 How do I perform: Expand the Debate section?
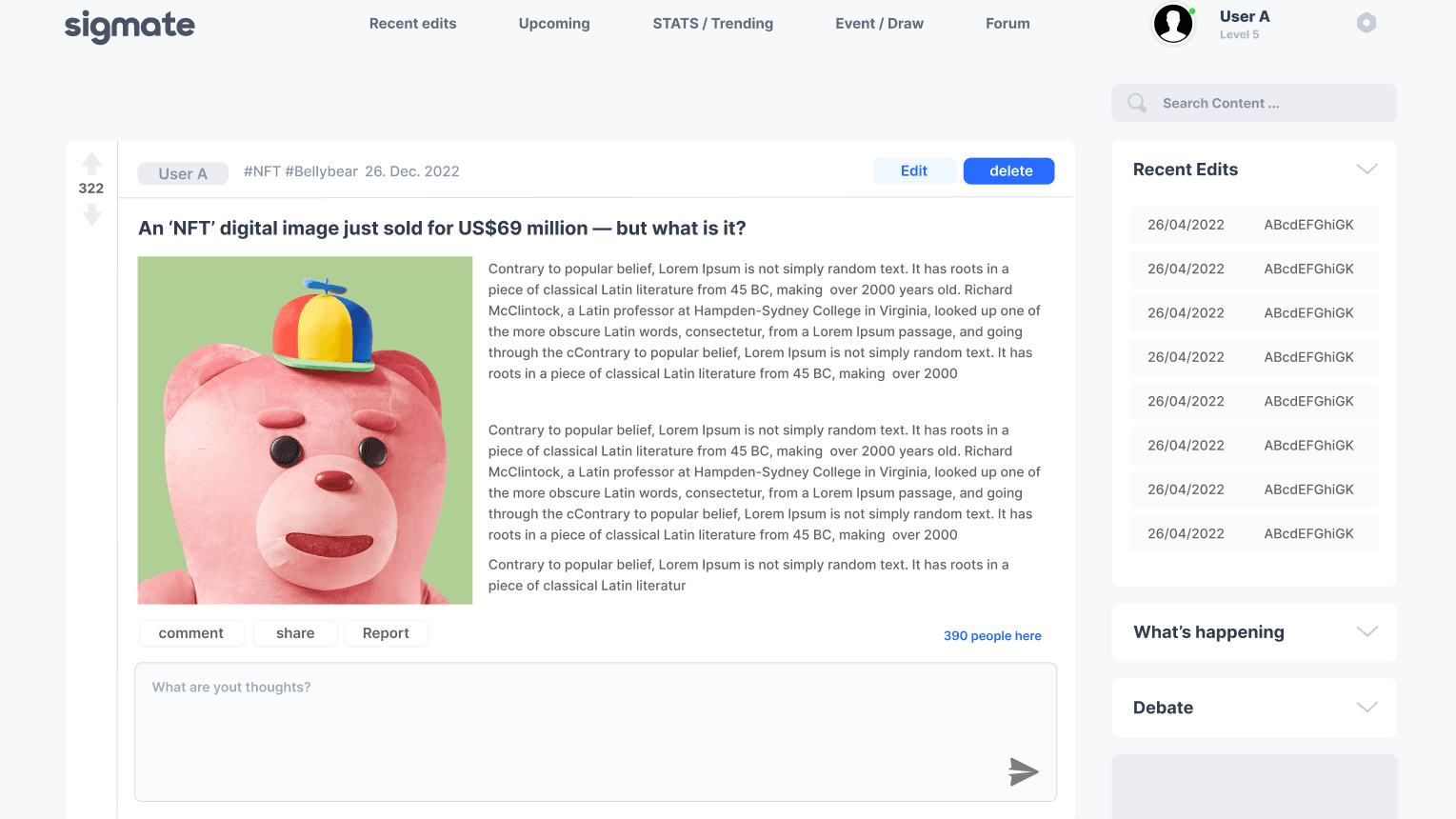tap(1366, 708)
